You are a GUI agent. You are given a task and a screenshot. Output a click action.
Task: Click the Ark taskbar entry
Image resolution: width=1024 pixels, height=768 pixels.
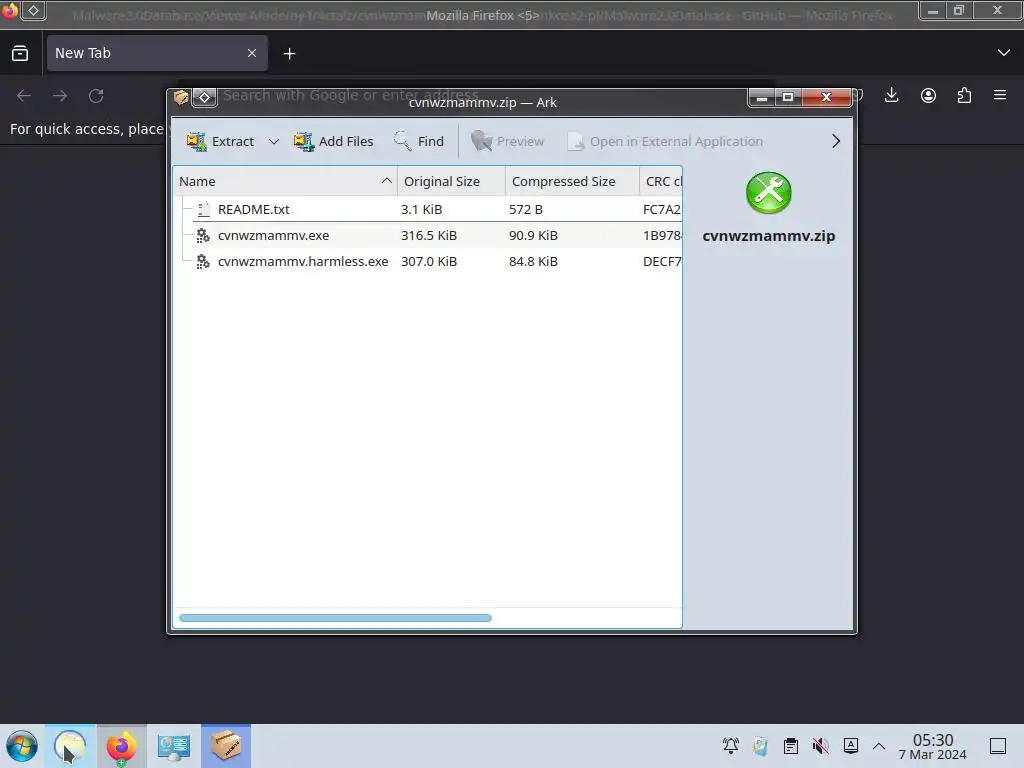tap(226, 746)
